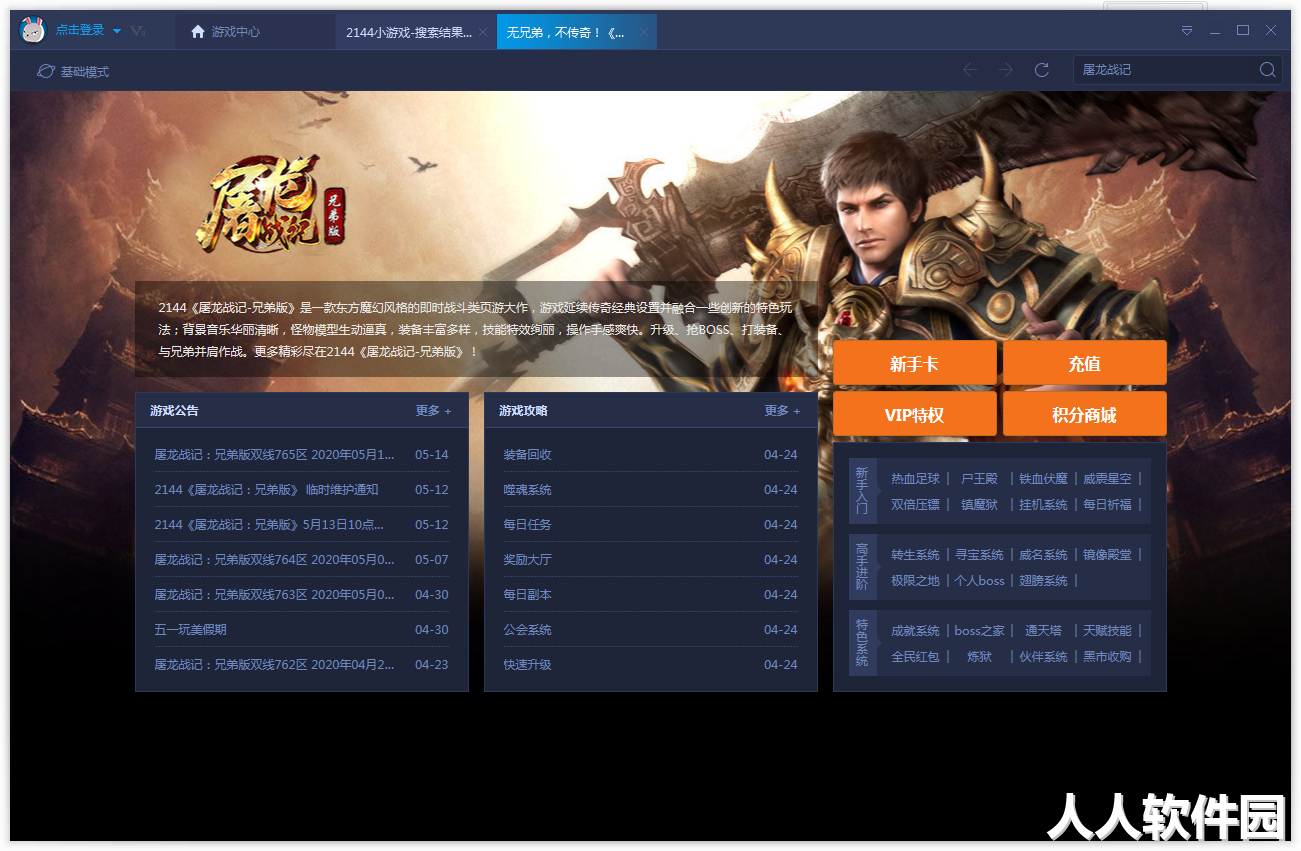Image resolution: width=1301 pixels, height=851 pixels.
Task: Select the 伙伴系统 link
Action: 1043,657
